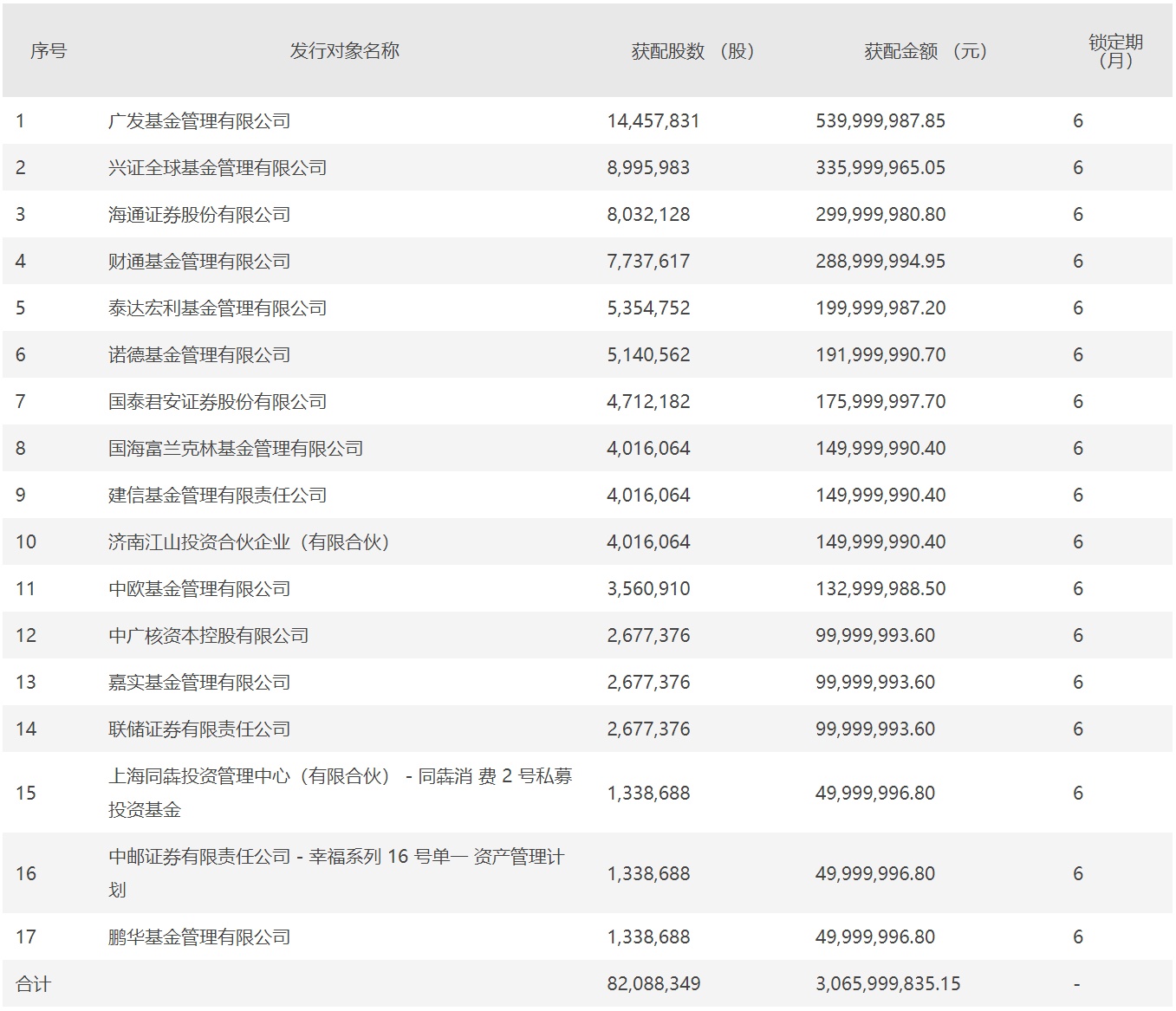Click the share count 7,737,617
This screenshot has height=1011, width=1176.
click(x=649, y=262)
